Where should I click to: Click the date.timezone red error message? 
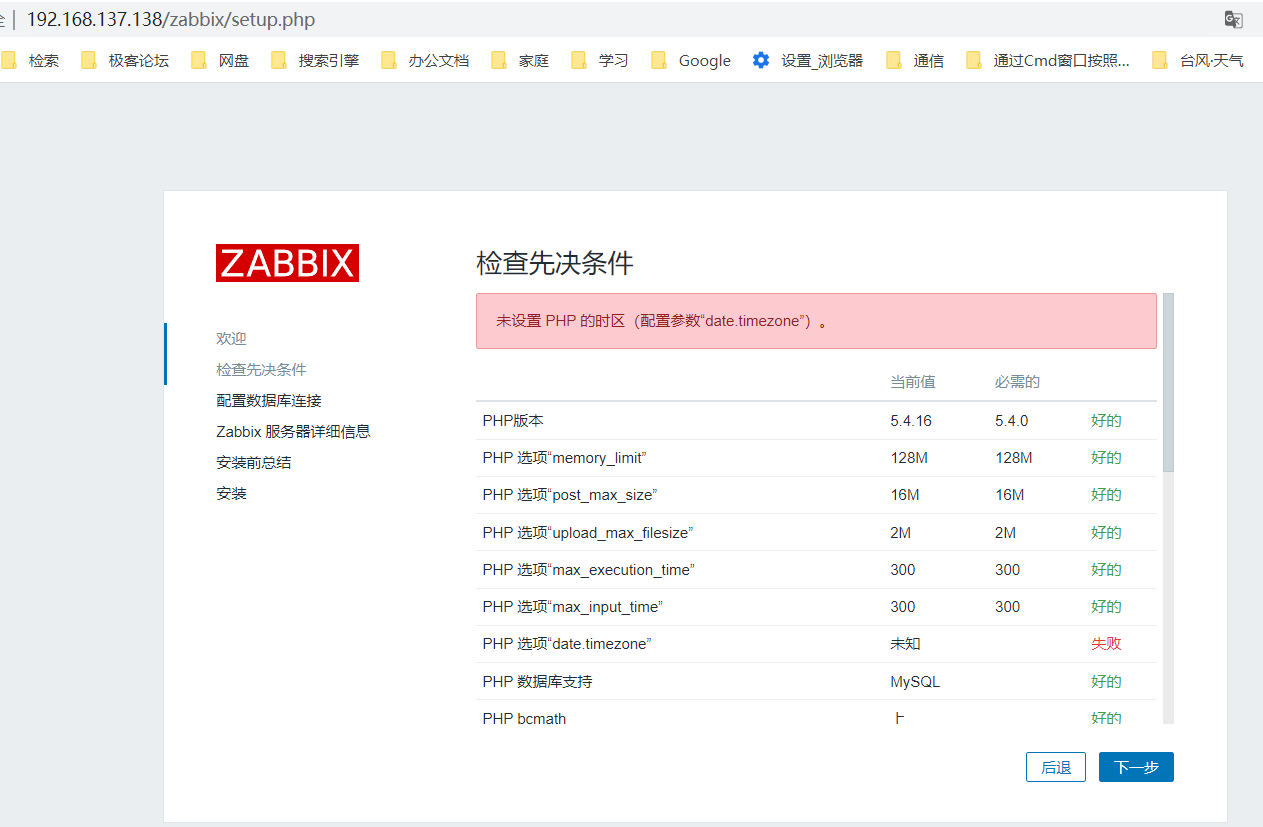816,321
